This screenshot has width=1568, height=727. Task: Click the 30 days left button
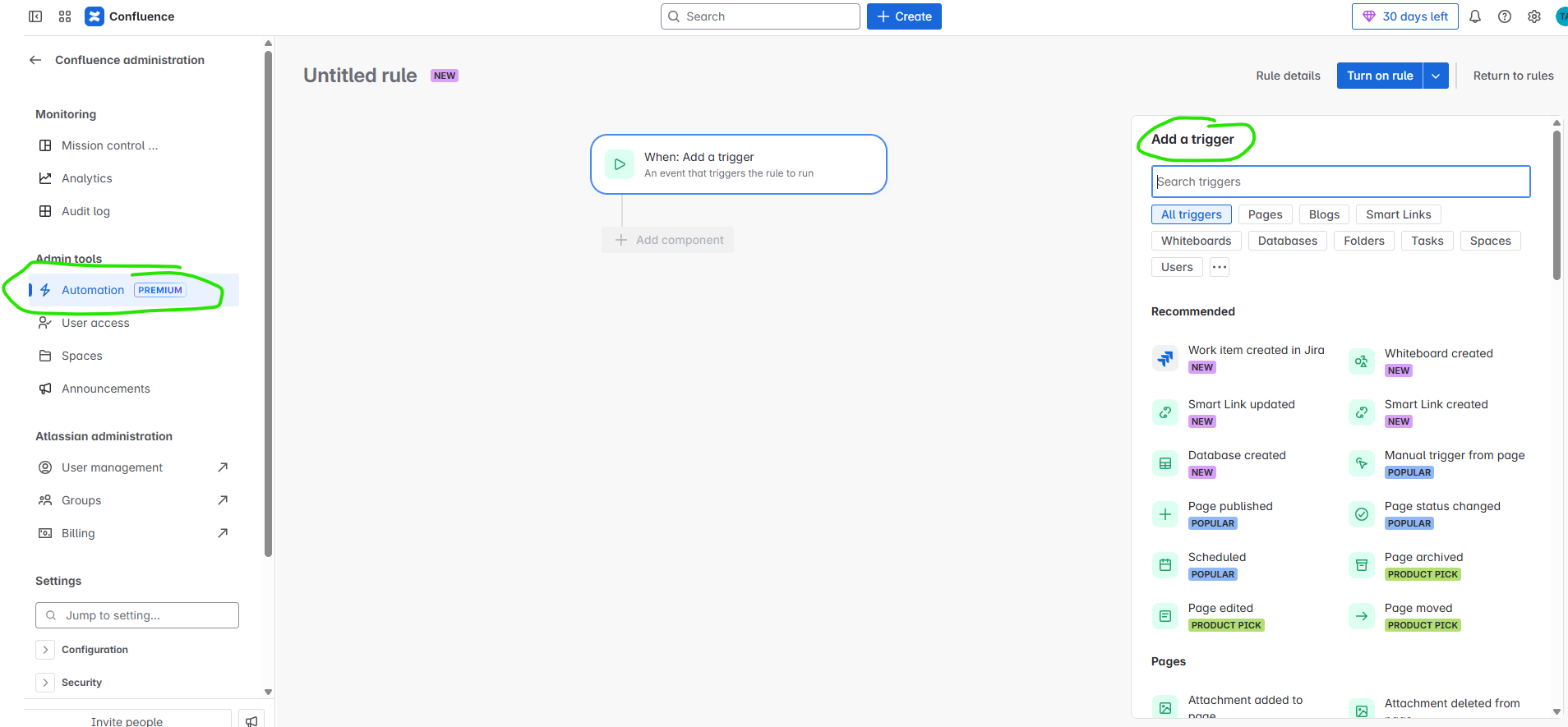[1405, 16]
